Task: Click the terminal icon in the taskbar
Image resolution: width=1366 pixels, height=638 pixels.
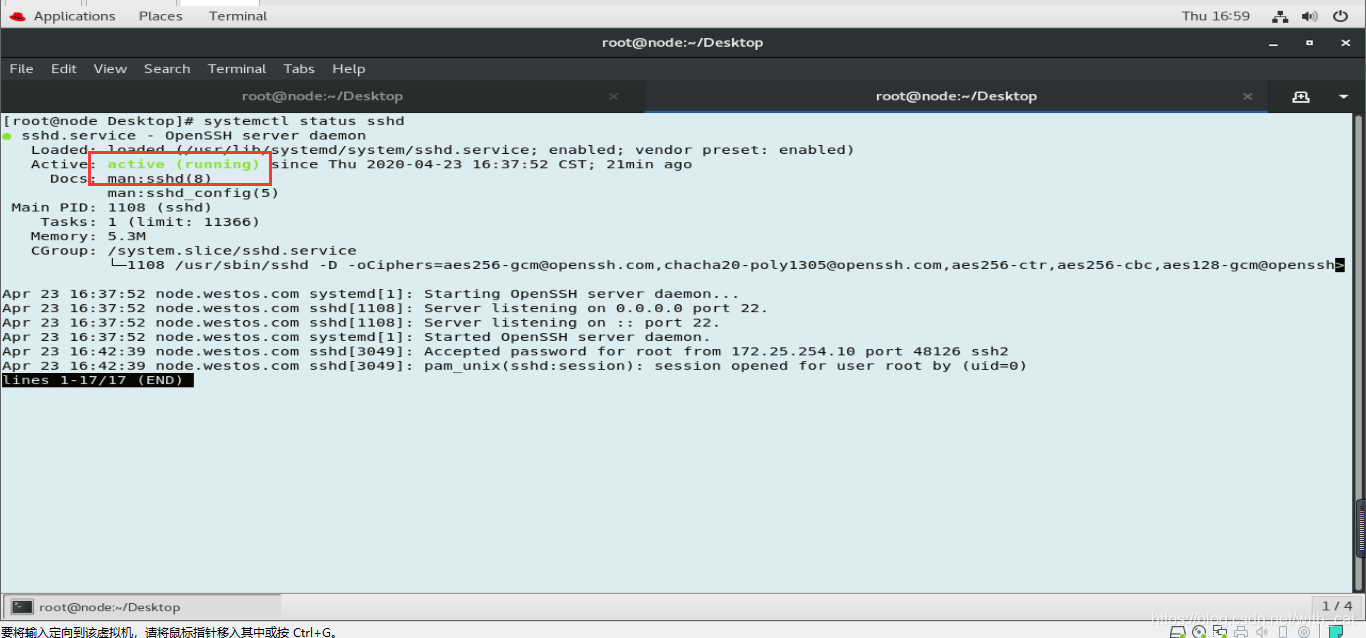Action: tap(22, 607)
